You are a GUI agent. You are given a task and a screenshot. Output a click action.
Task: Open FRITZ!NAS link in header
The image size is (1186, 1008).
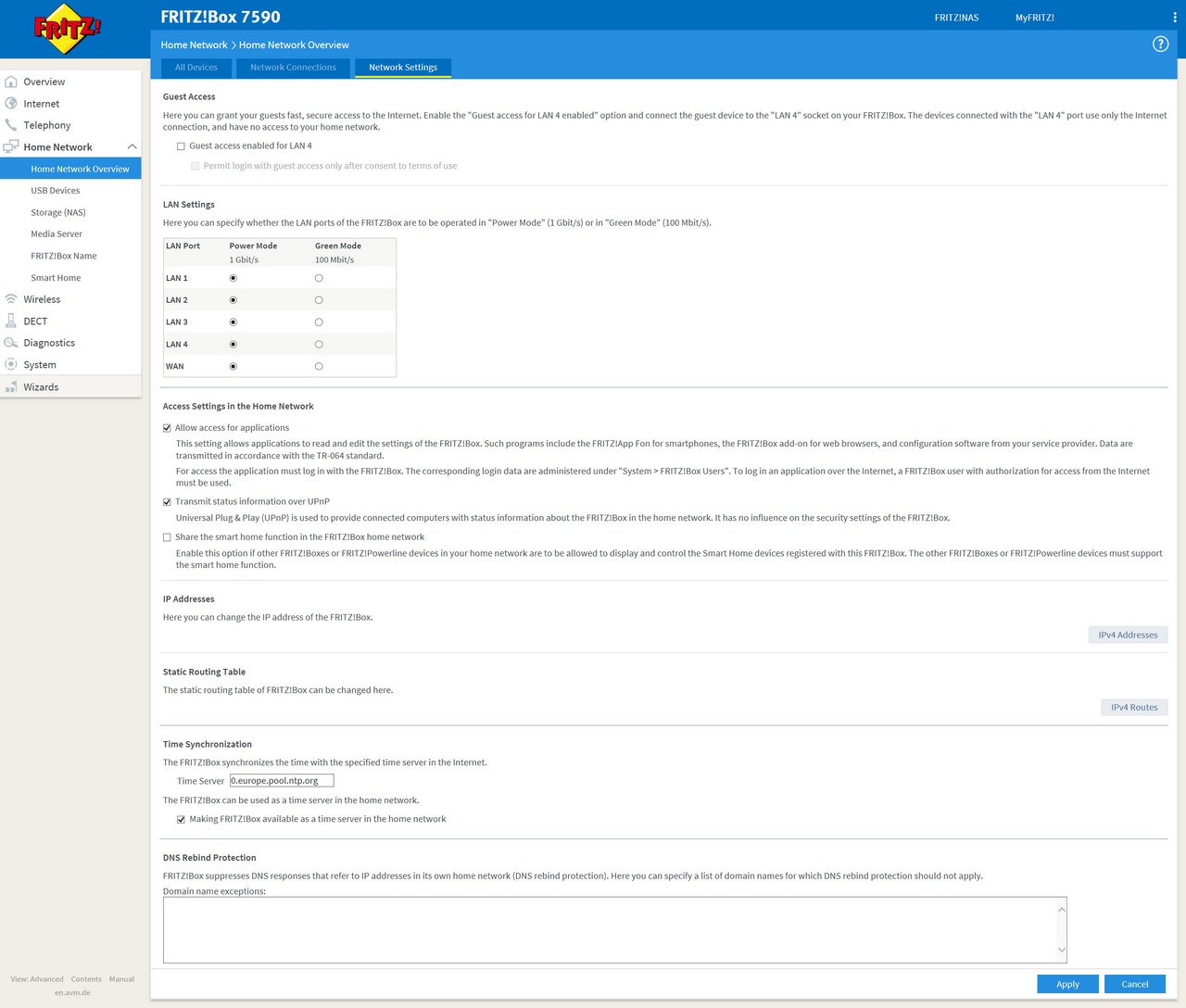pos(956,18)
